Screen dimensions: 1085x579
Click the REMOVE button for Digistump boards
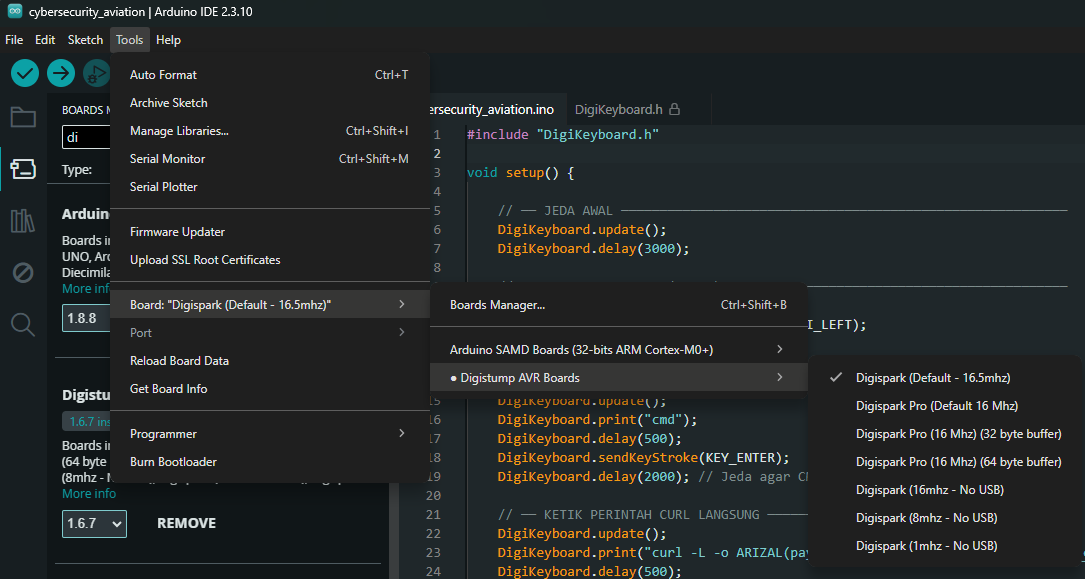(x=187, y=523)
